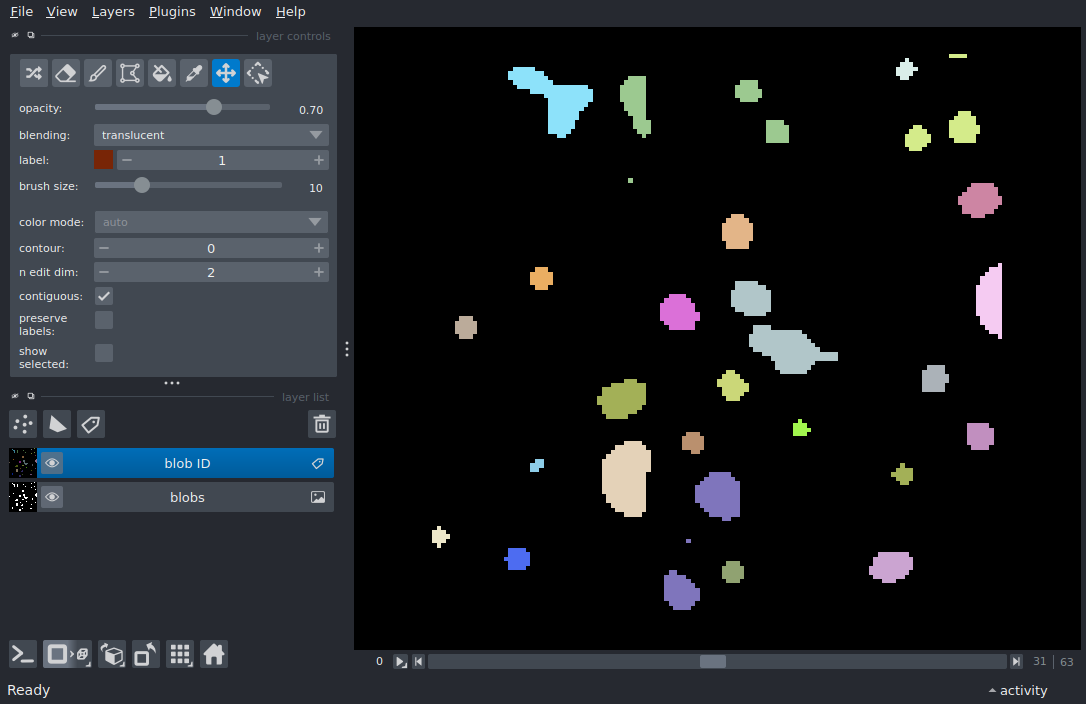Click the blobs layer thumbnail

(x=23, y=497)
